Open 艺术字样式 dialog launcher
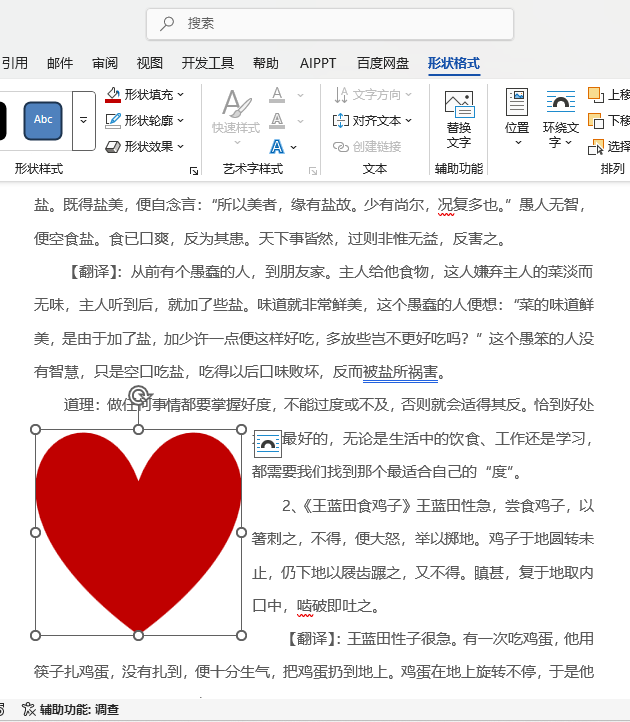The image size is (630, 722). [313, 171]
